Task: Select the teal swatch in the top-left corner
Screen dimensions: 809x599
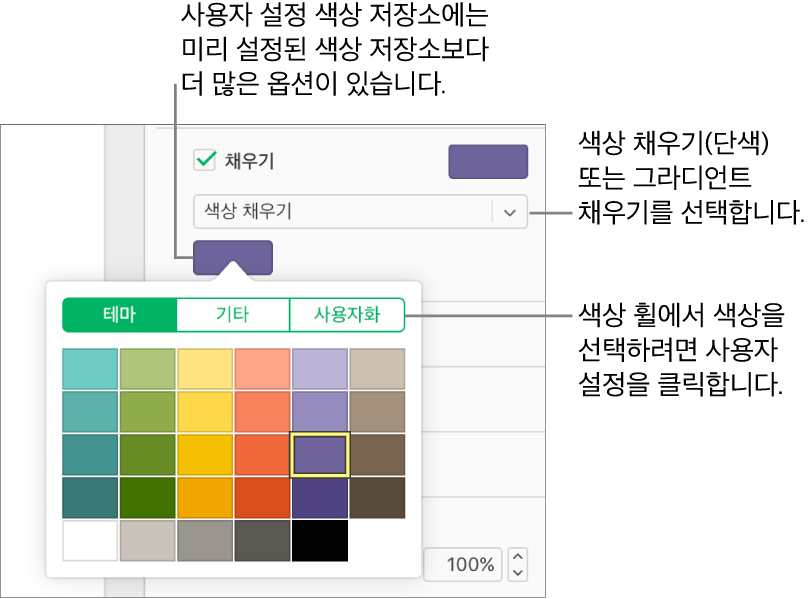Action: click(x=89, y=368)
